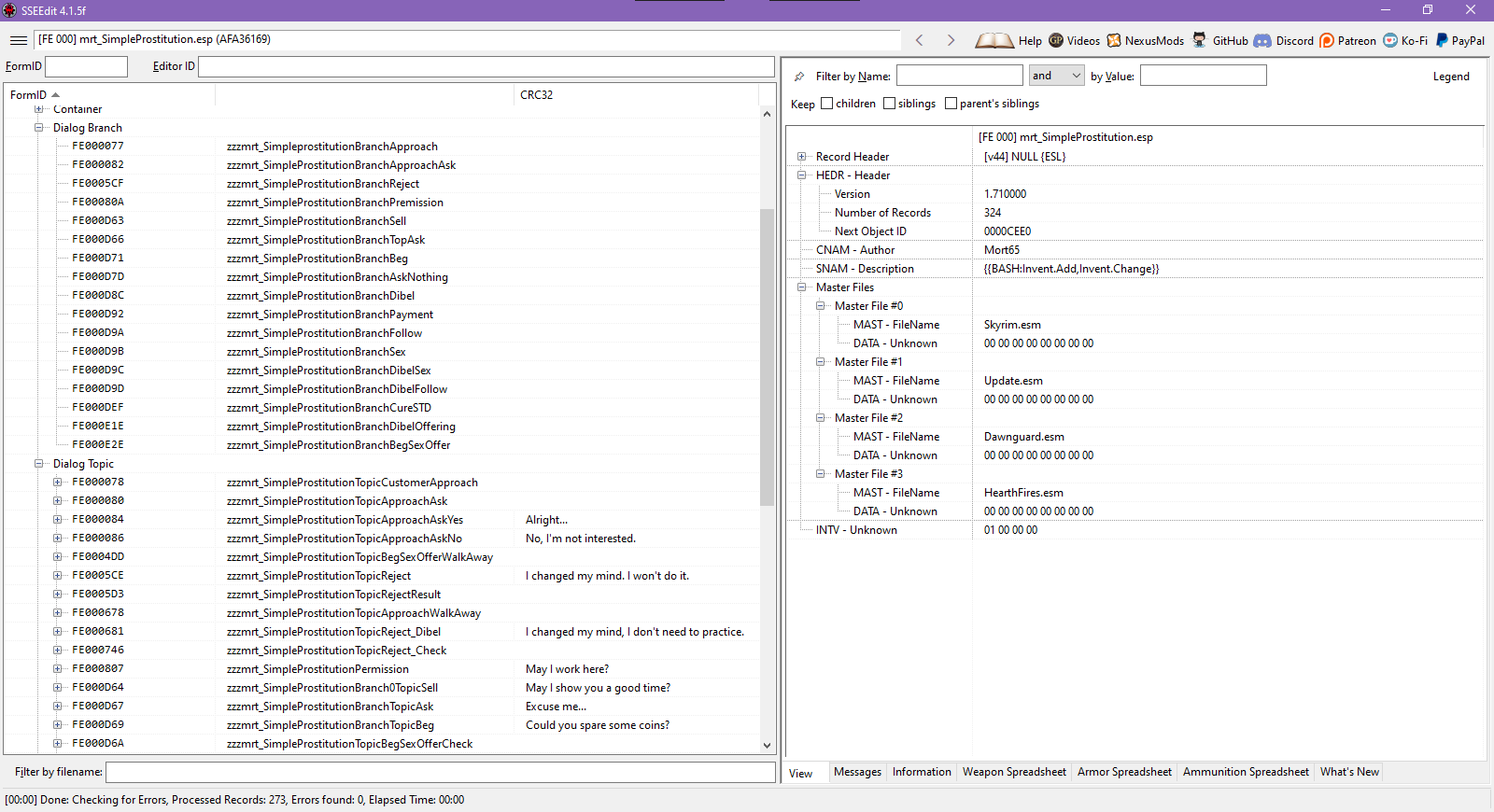Open the Weapon Spreadsheet tab

[1014, 772]
